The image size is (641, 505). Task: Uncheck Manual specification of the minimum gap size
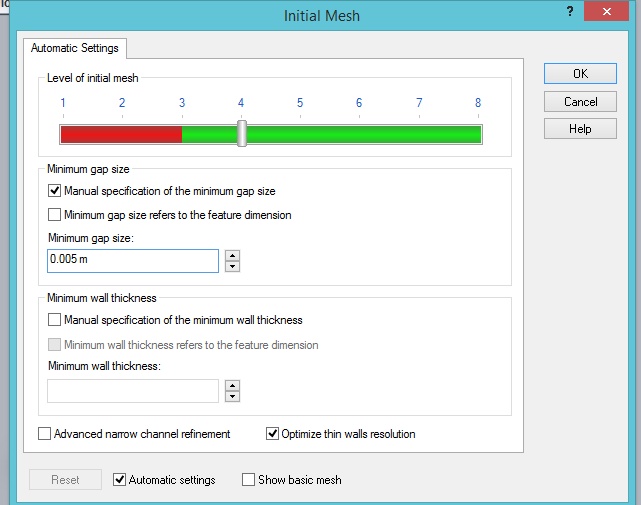54,191
